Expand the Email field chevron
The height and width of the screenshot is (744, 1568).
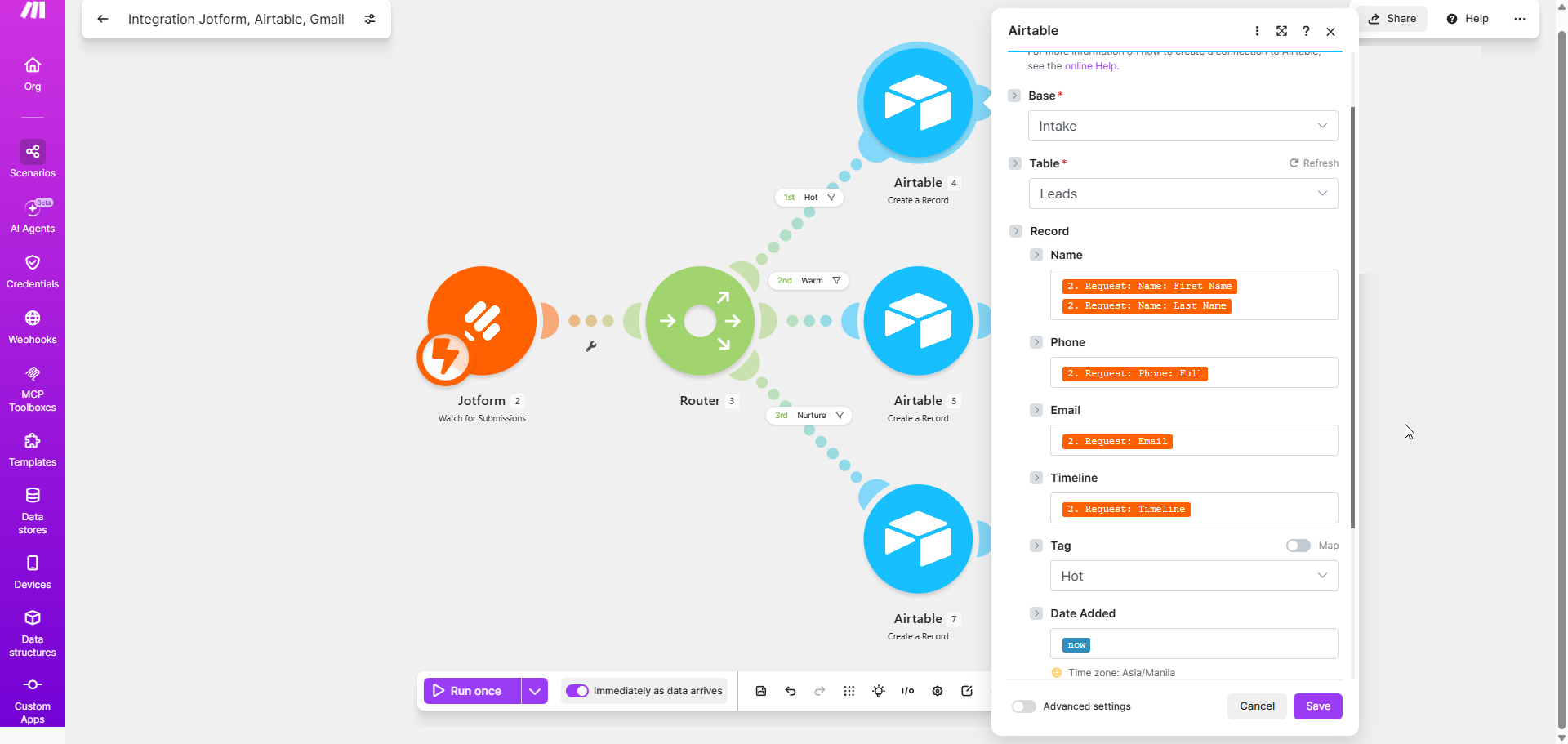[1036, 410]
